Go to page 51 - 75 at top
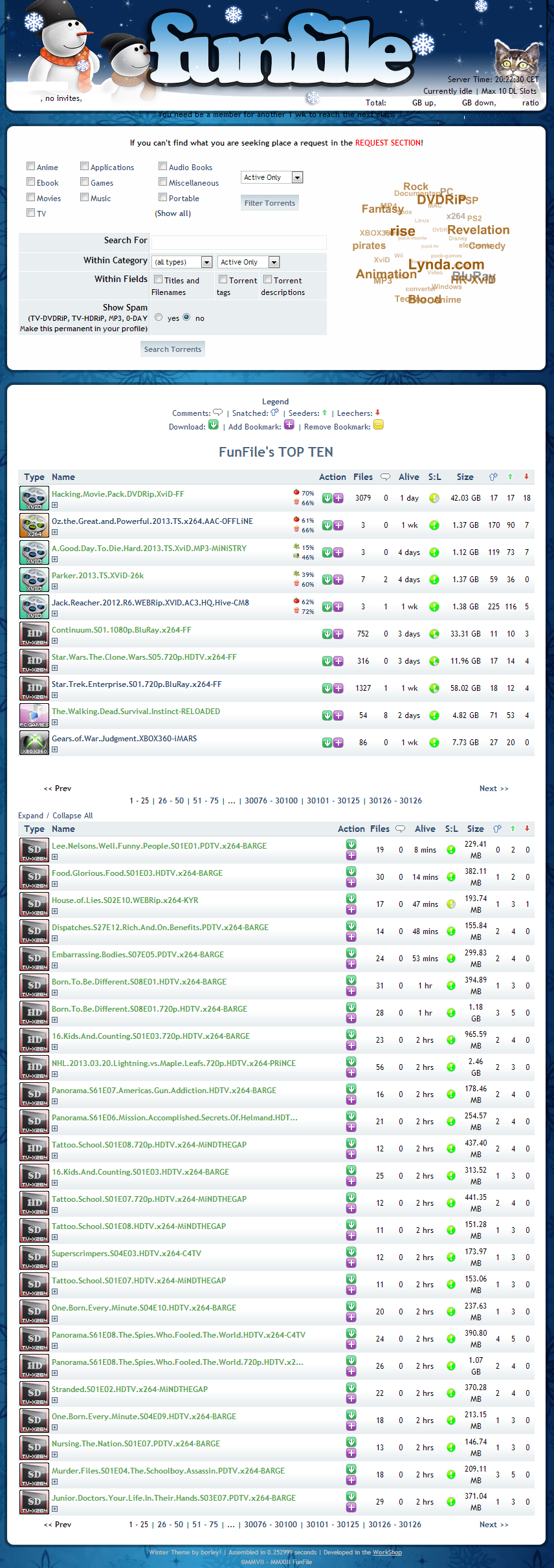The width and height of the screenshot is (554, 1568). [206, 801]
